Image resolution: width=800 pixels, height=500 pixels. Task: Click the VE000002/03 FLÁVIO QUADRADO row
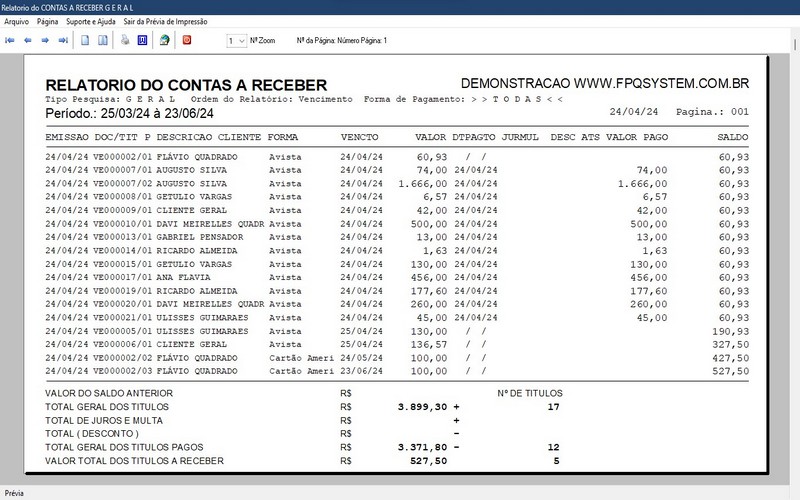397,371
